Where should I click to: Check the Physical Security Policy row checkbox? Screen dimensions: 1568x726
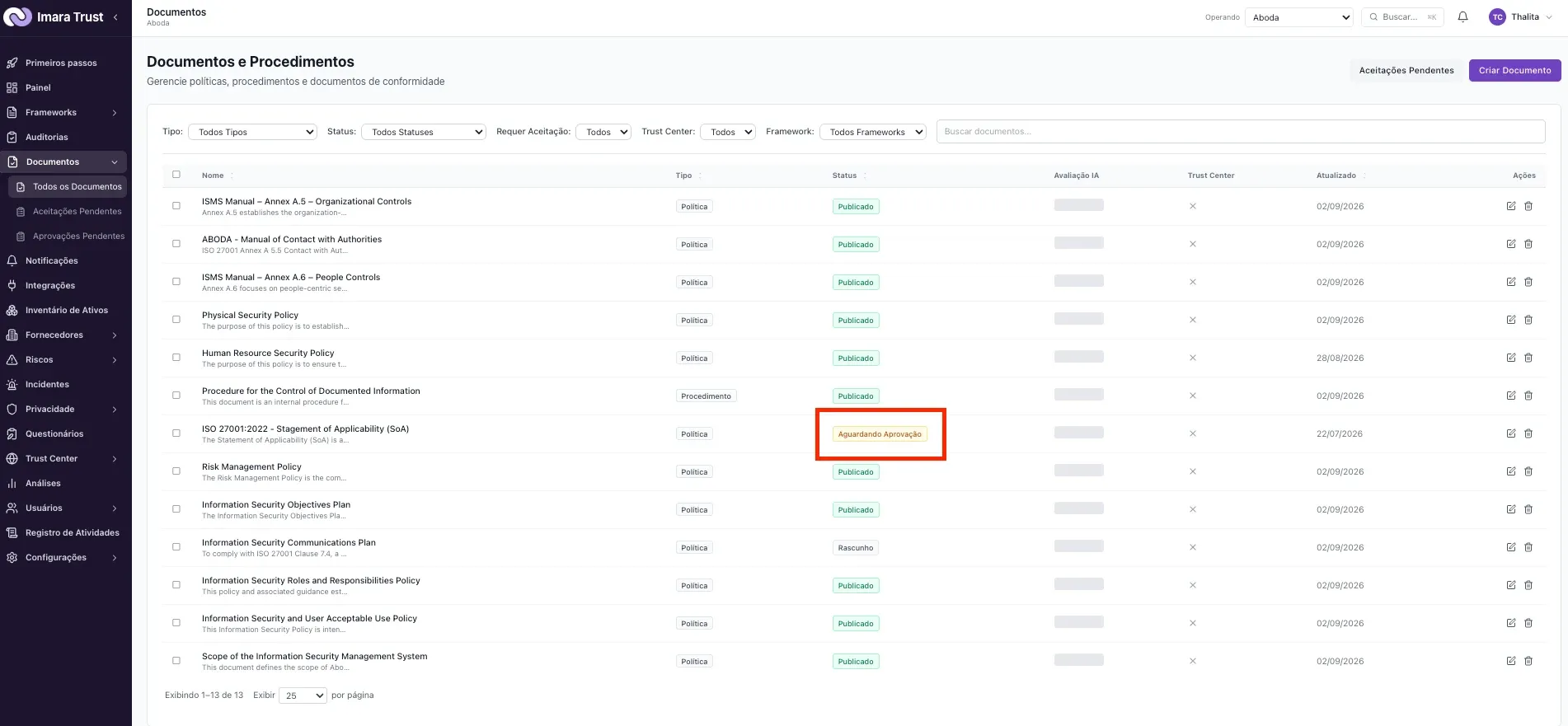pyautogui.click(x=176, y=320)
